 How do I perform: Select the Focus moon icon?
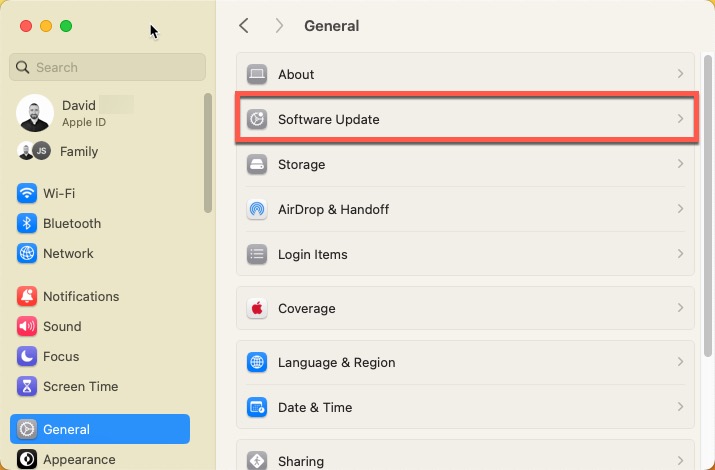[x=27, y=356]
